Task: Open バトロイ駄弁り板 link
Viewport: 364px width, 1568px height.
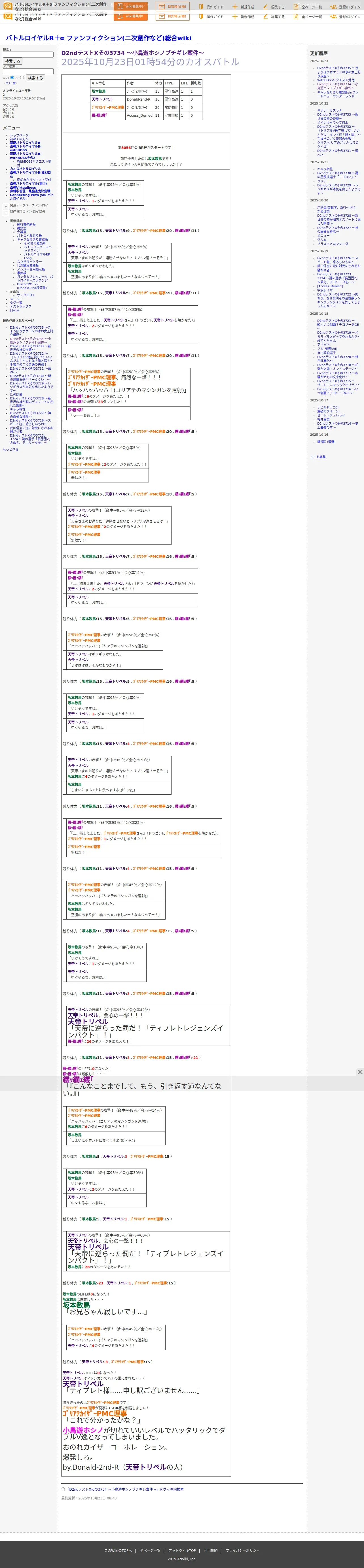Action: pyautogui.click(x=29, y=236)
